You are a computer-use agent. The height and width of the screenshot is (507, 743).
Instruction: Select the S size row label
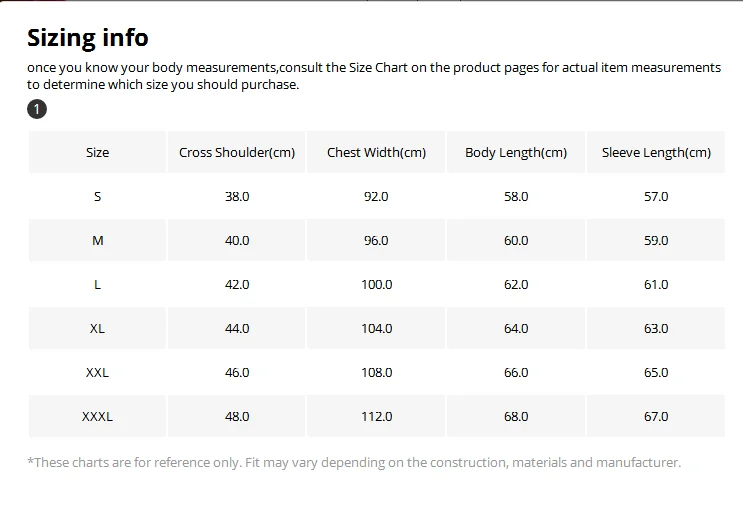(98, 197)
